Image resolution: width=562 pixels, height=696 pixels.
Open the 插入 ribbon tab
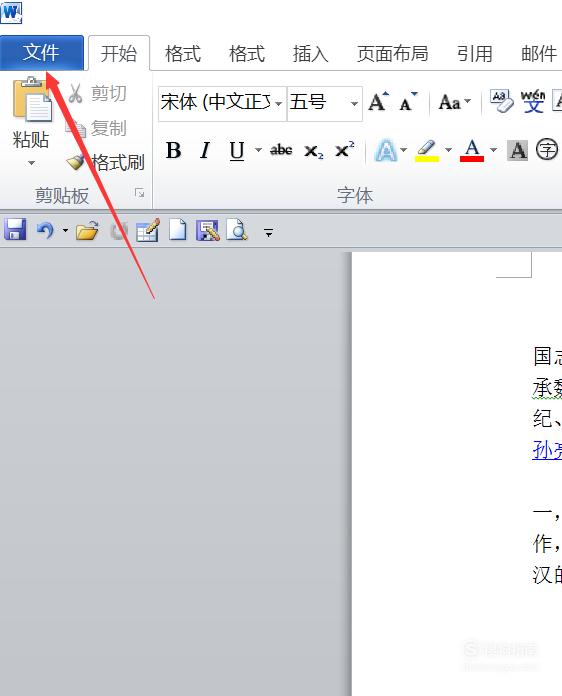tap(310, 54)
